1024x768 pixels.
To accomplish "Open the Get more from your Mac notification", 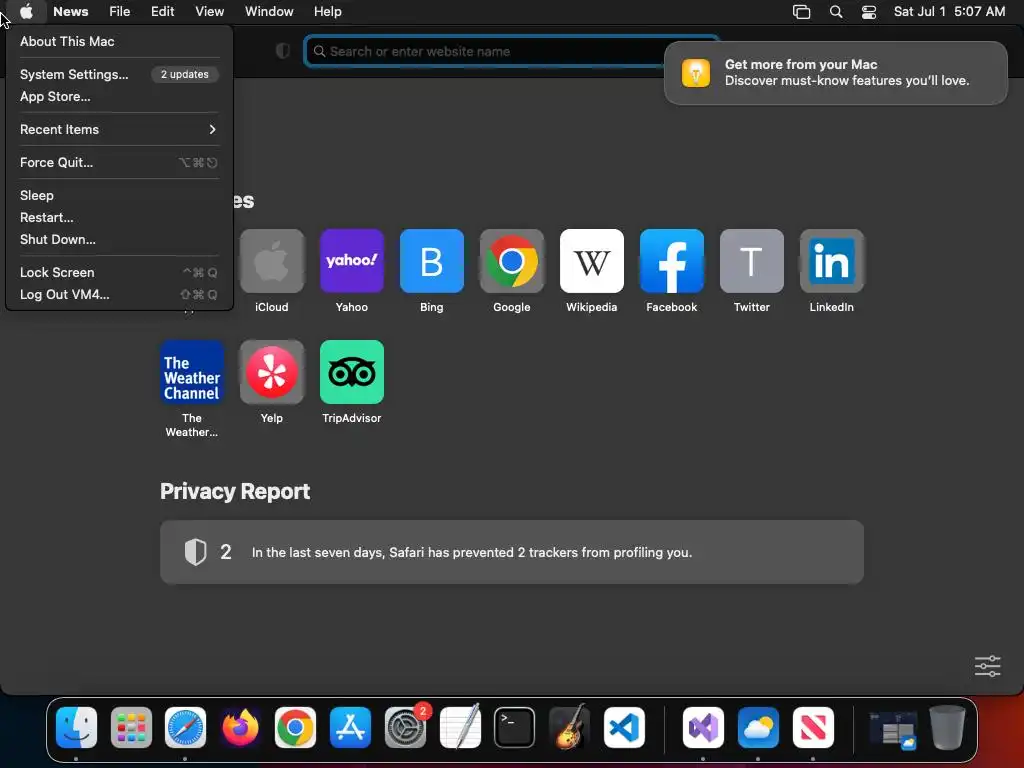I will coord(836,72).
